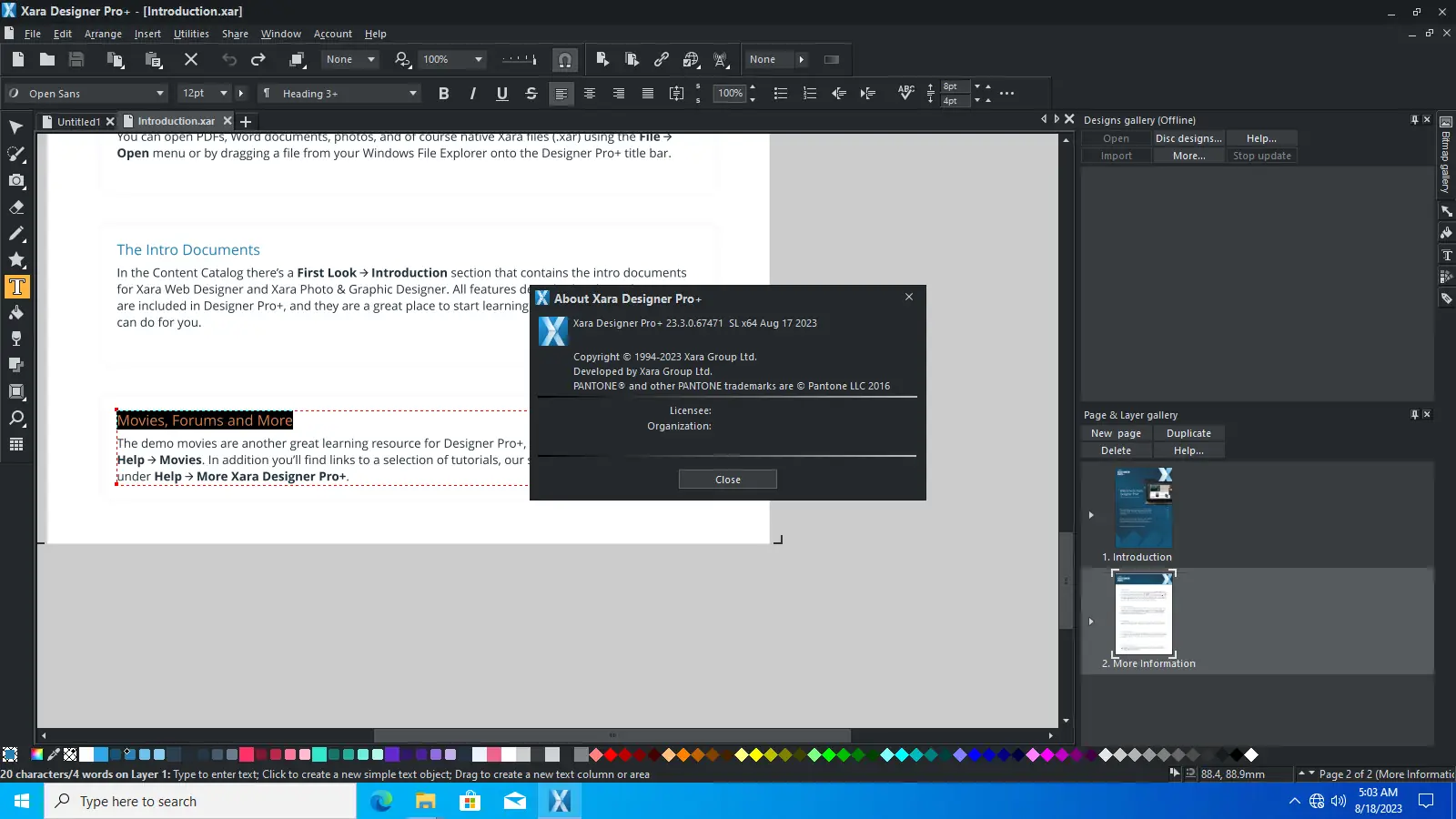1456x819 pixels.
Task: Pick the pink-red color swatch
Action: click(x=247, y=754)
